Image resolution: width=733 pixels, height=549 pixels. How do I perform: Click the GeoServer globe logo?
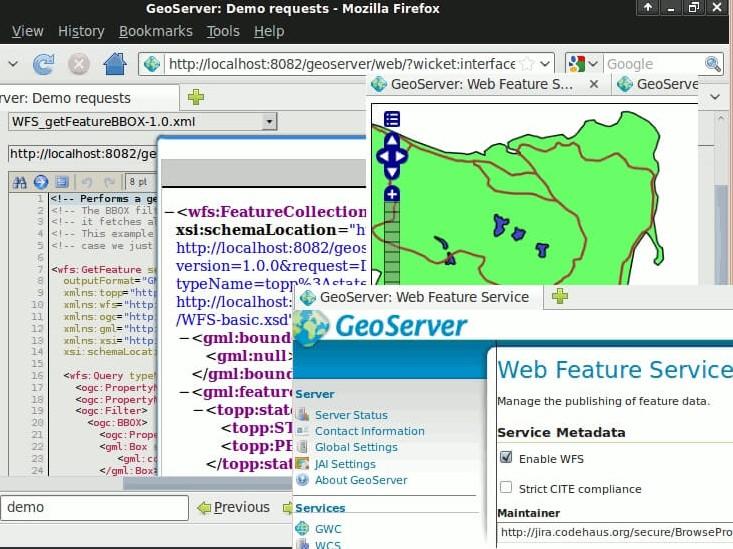pyautogui.click(x=312, y=329)
